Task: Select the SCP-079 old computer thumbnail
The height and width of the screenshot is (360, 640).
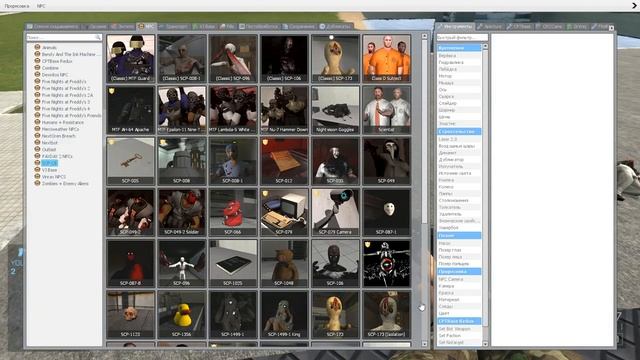Action: pos(284,212)
